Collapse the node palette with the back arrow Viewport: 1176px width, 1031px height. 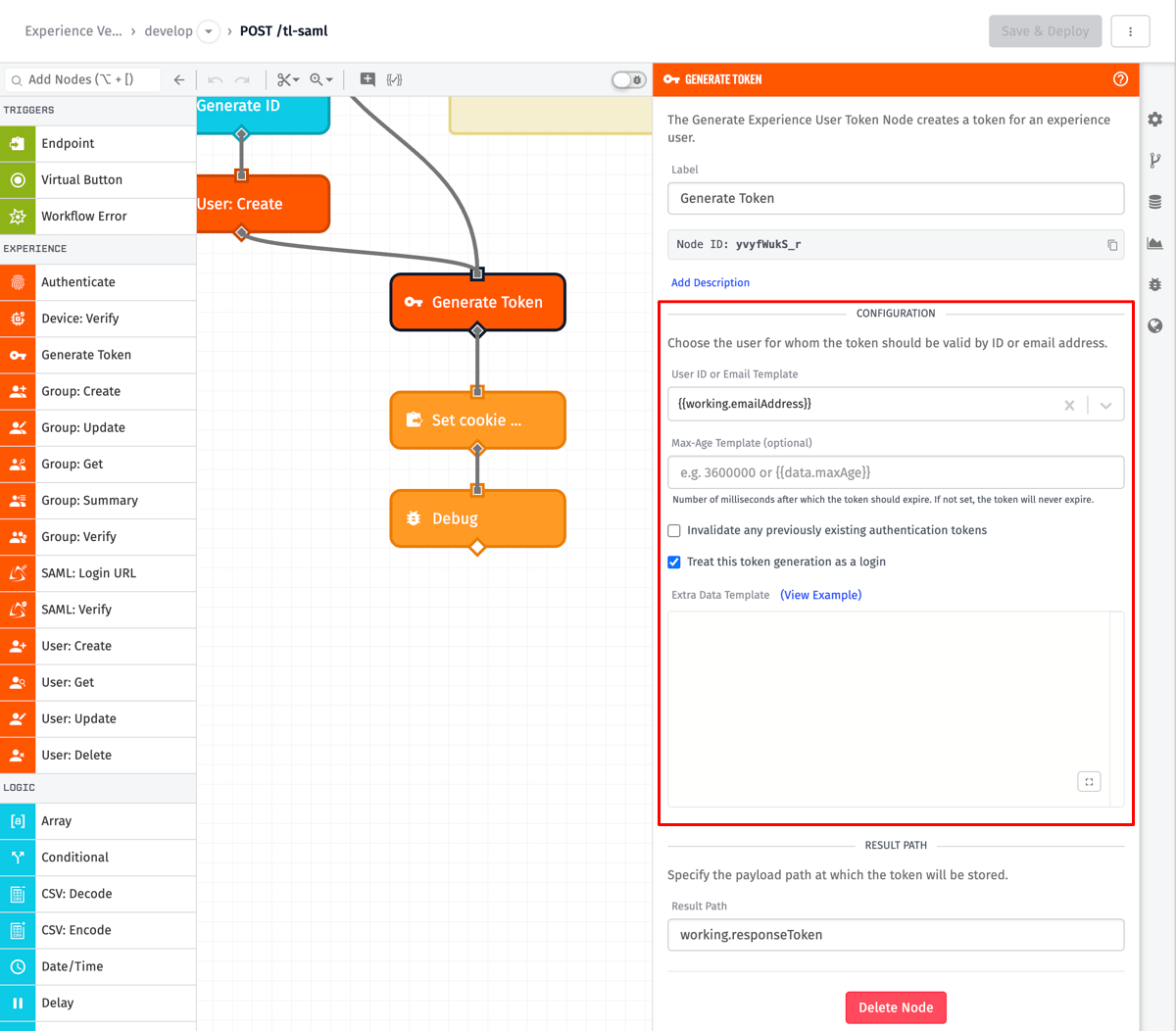click(x=179, y=79)
